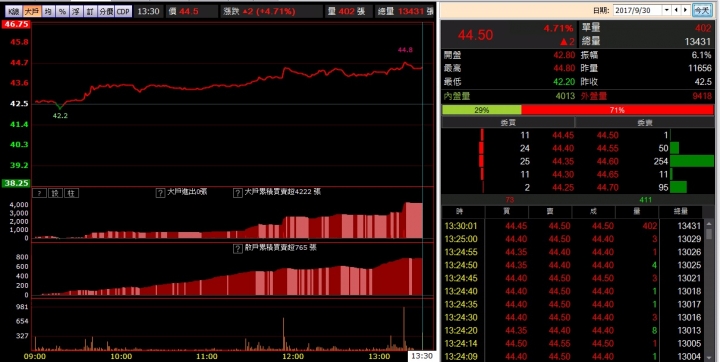
Task: Click help icon next to 大戶進出0張
Action: pyautogui.click(x=160, y=193)
